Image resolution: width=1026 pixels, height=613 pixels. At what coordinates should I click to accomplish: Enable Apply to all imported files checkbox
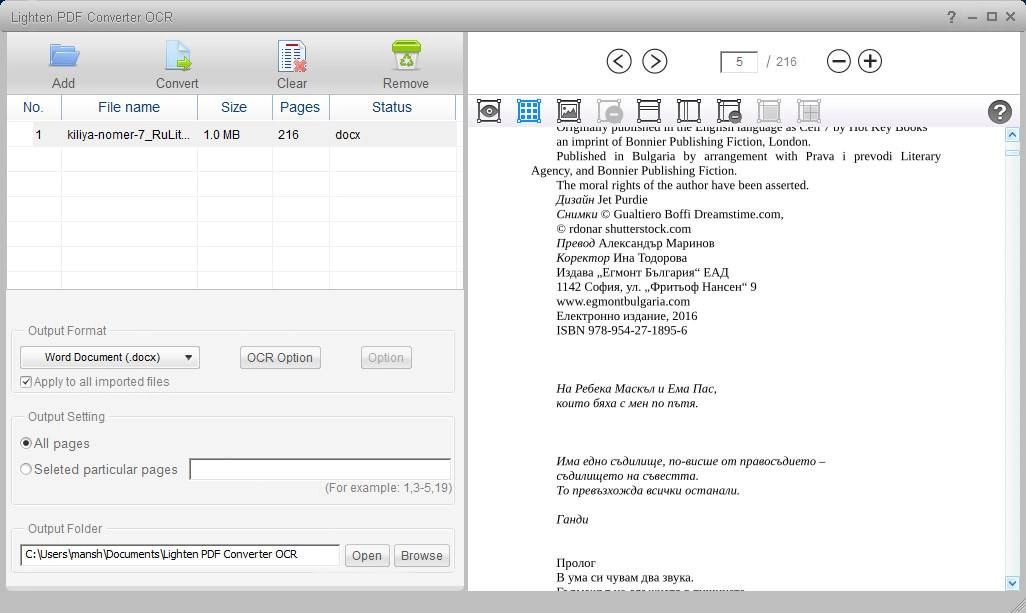26,381
